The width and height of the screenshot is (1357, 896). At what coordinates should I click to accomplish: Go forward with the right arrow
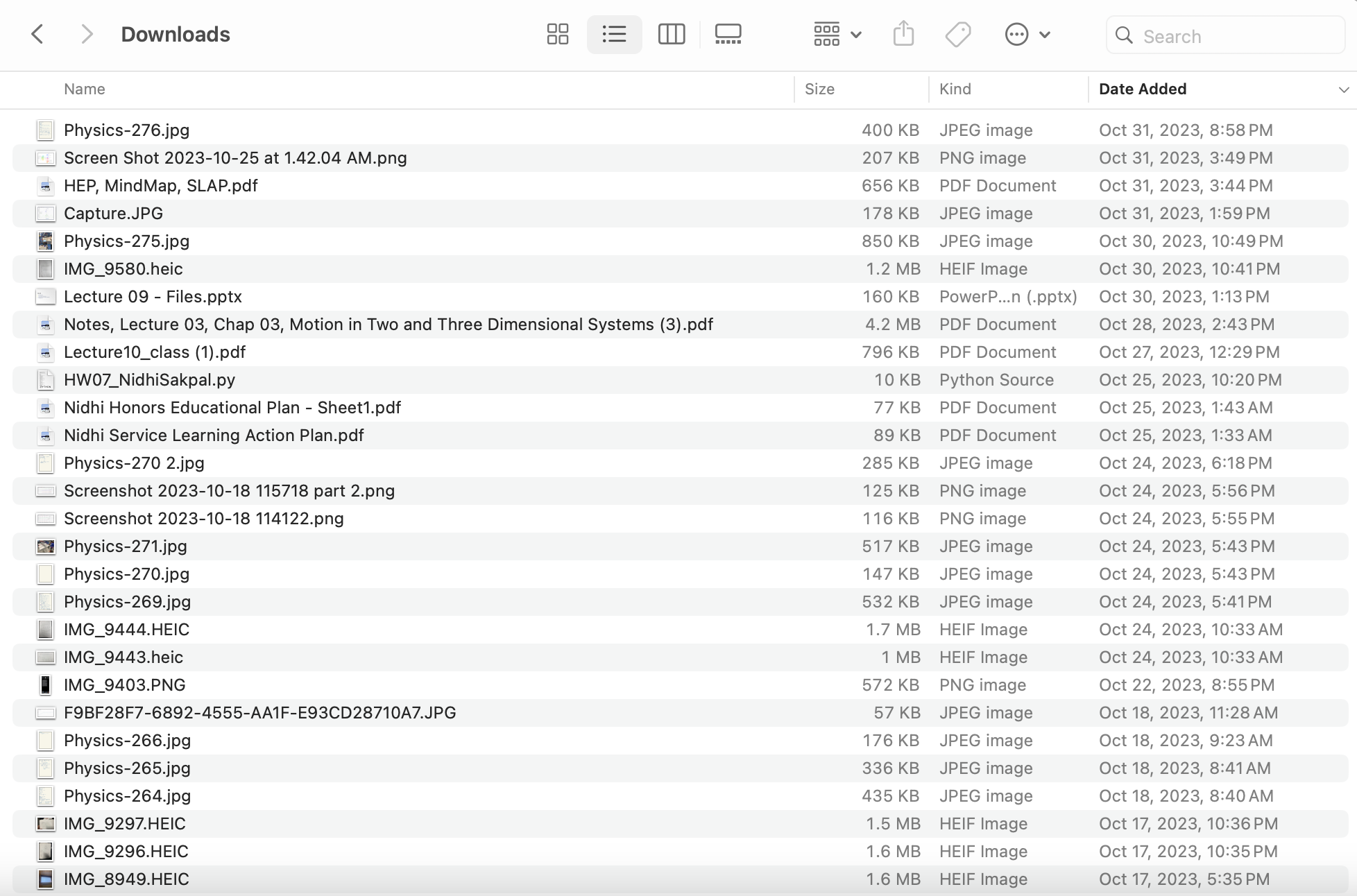coord(86,34)
